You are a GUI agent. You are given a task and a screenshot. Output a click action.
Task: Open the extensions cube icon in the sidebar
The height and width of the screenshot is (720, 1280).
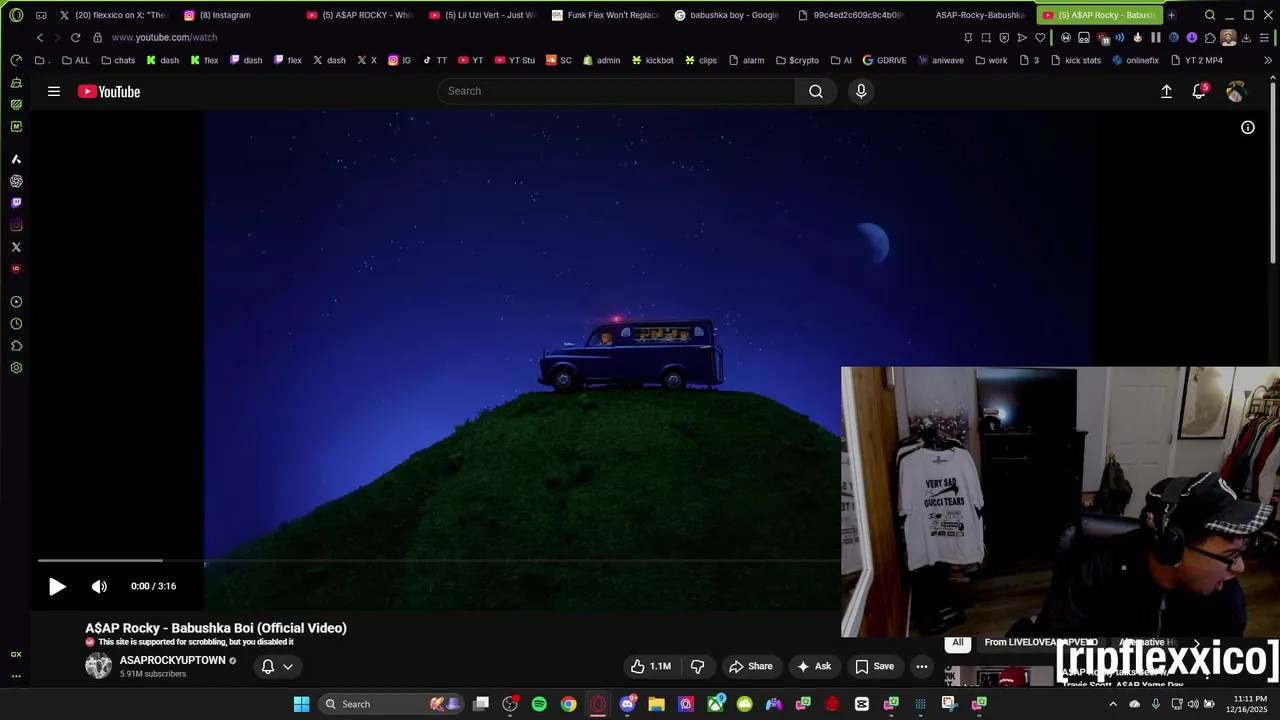16,346
